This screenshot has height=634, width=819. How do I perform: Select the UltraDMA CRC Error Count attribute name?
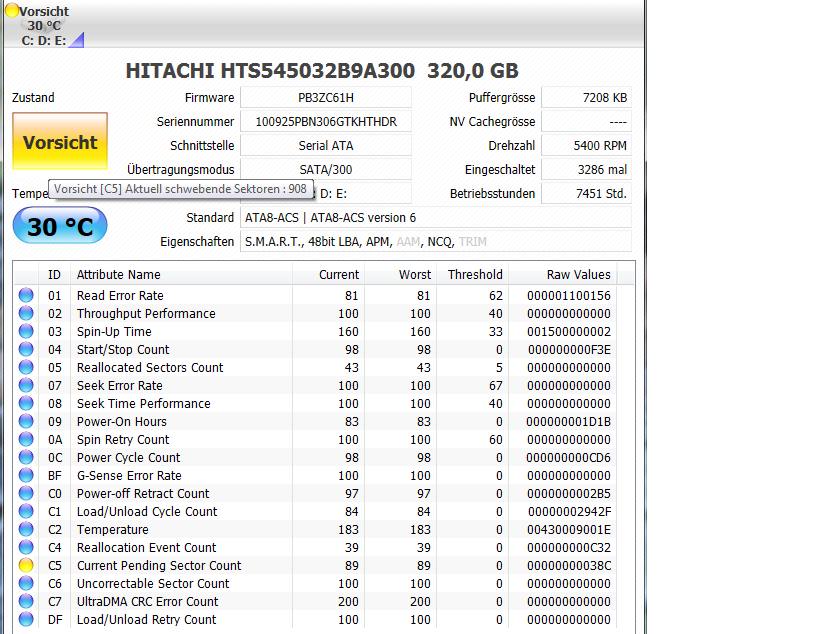[147, 602]
